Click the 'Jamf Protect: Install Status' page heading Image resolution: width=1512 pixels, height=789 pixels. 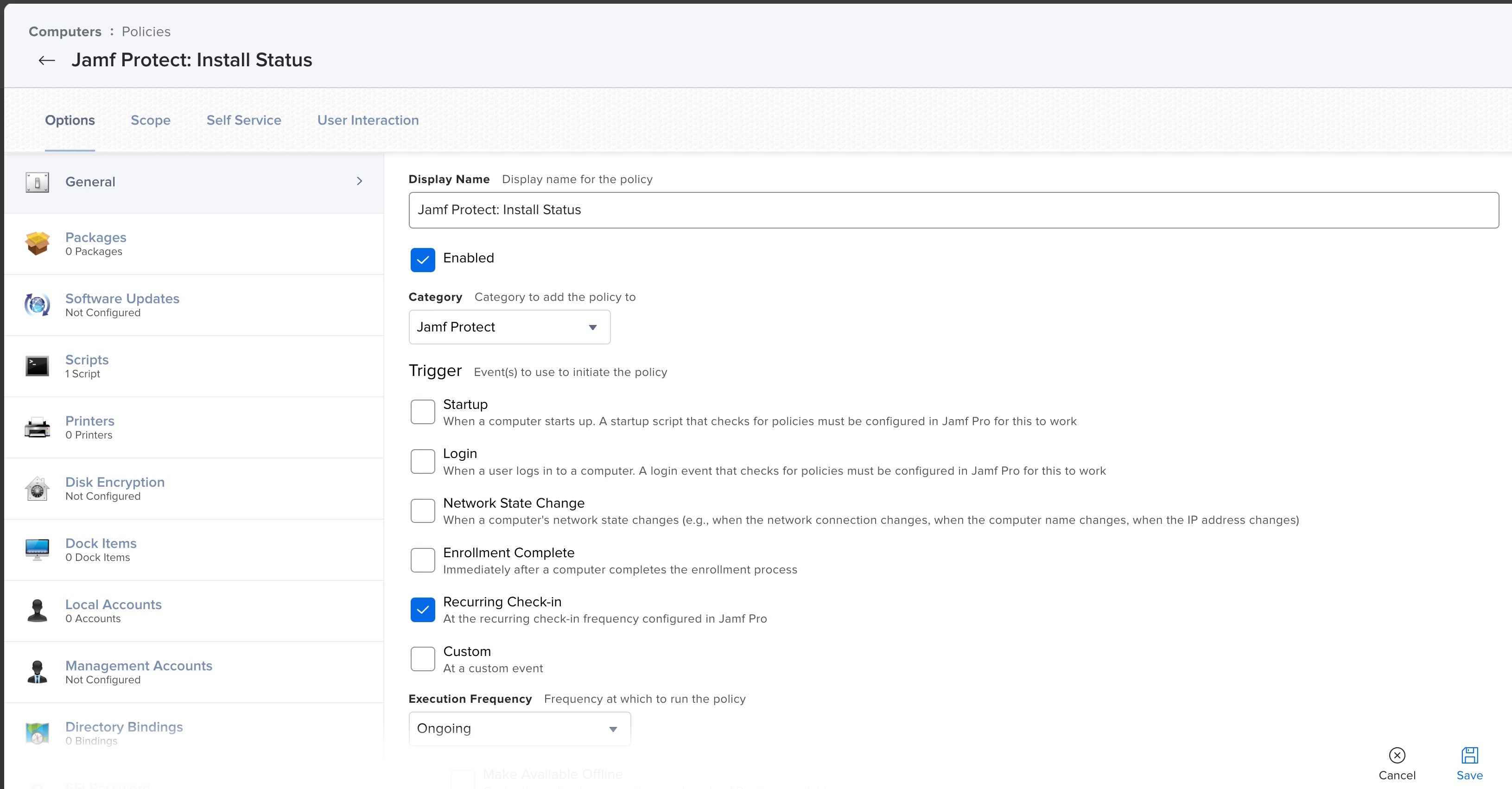click(x=192, y=60)
